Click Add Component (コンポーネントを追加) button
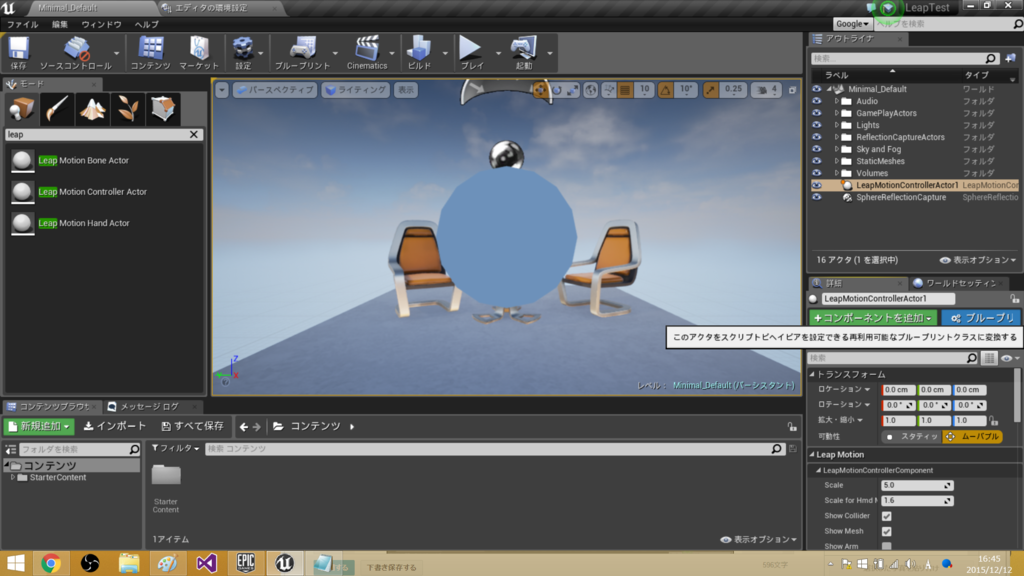 click(872, 318)
